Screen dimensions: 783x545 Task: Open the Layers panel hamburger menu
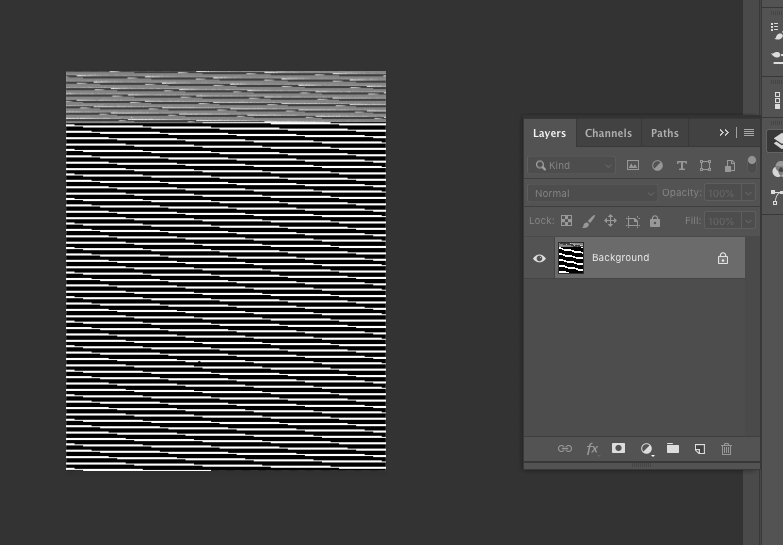pos(749,132)
